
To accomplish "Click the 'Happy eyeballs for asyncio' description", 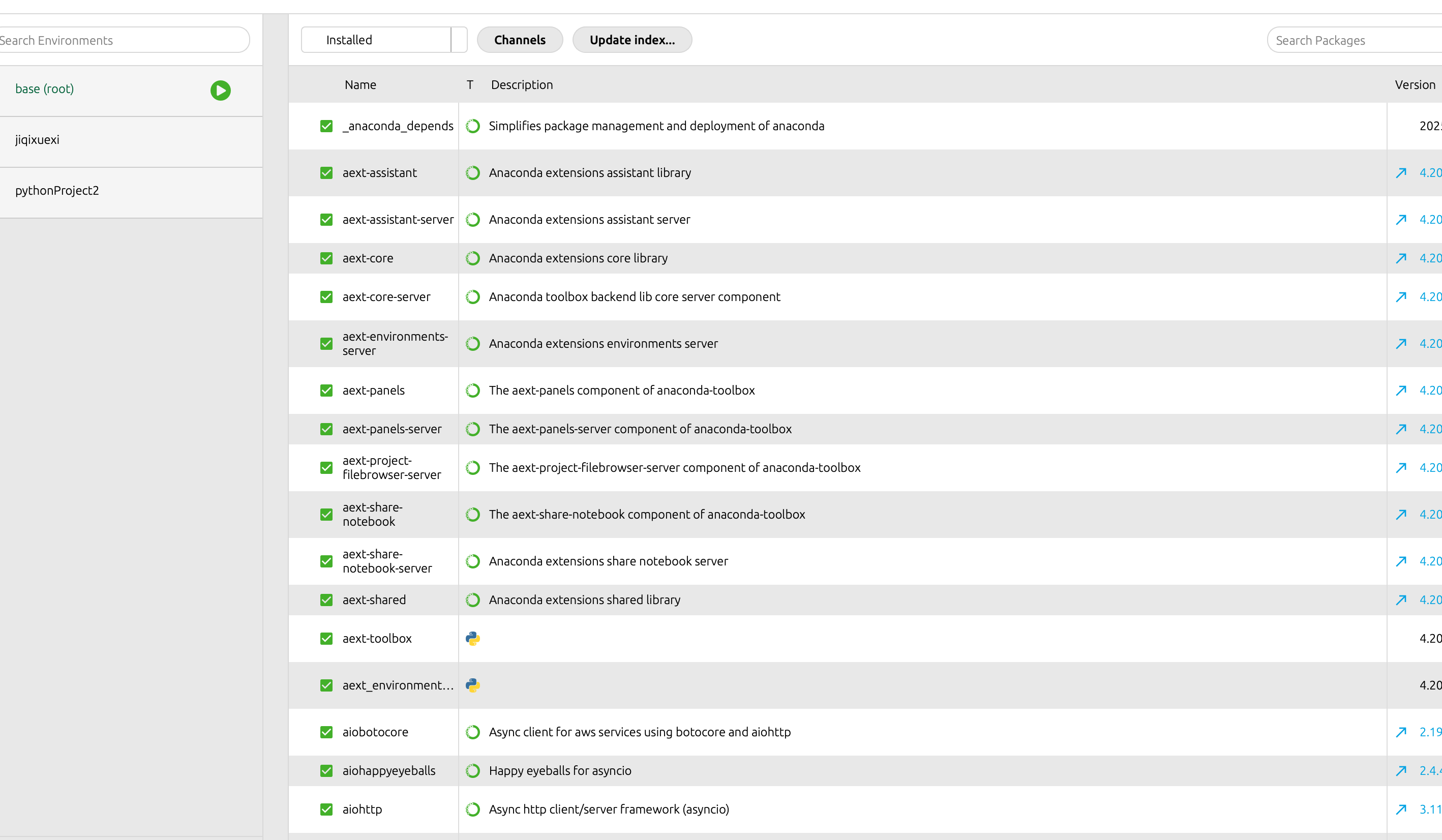I will pos(560,771).
